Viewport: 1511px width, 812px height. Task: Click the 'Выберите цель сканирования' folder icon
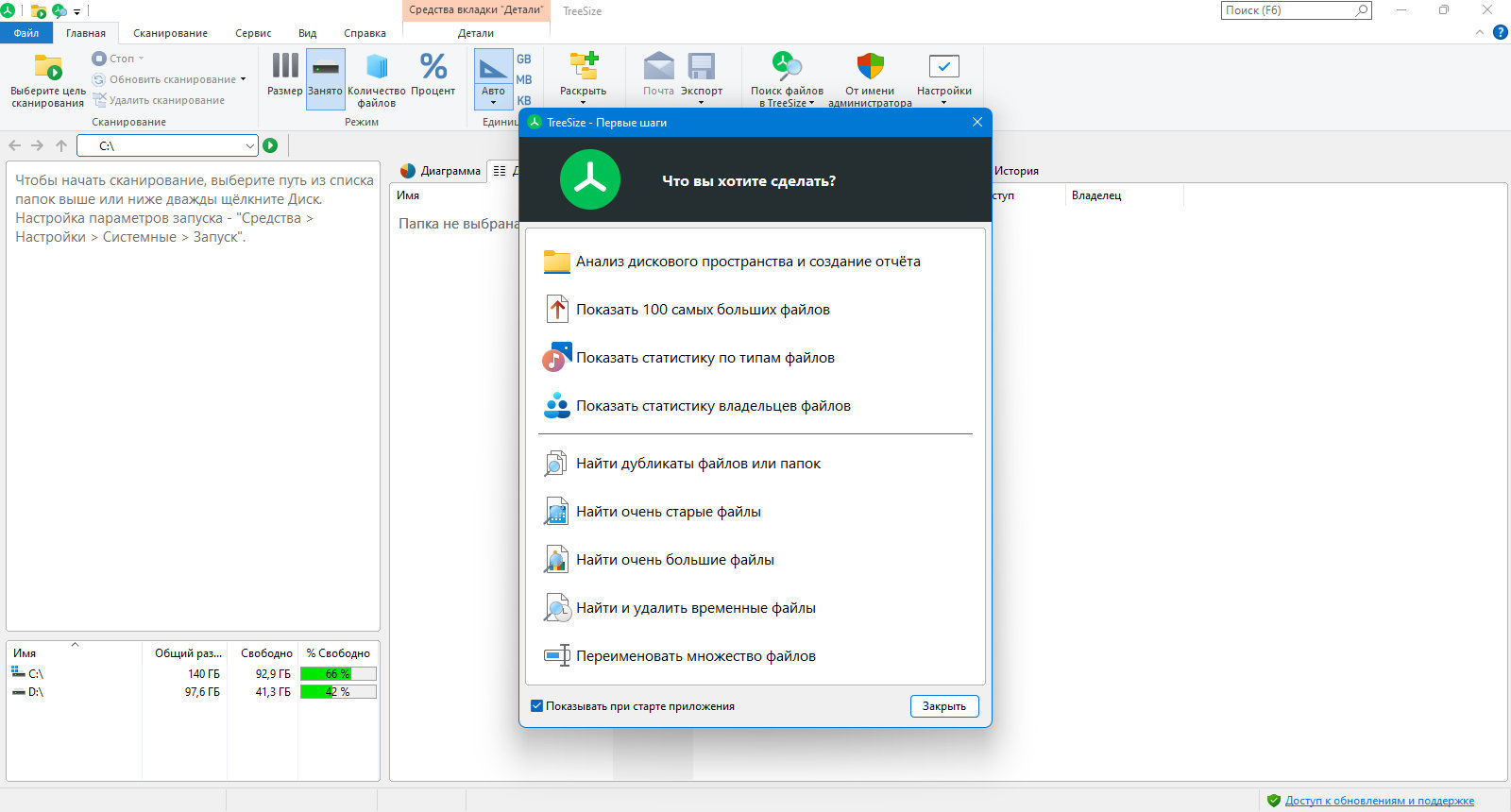click(47, 68)
